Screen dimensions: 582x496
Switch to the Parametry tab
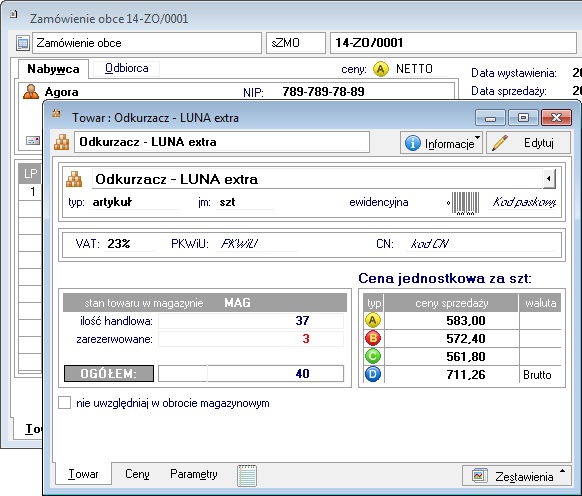(193, 474)
